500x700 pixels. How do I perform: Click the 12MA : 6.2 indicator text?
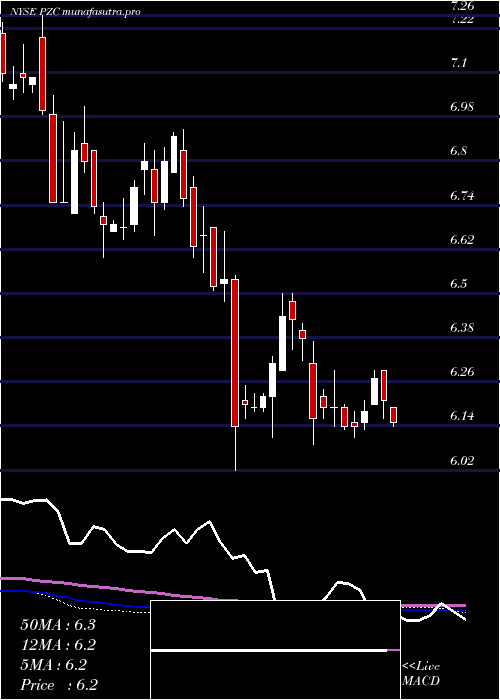[x=58, y=645]
